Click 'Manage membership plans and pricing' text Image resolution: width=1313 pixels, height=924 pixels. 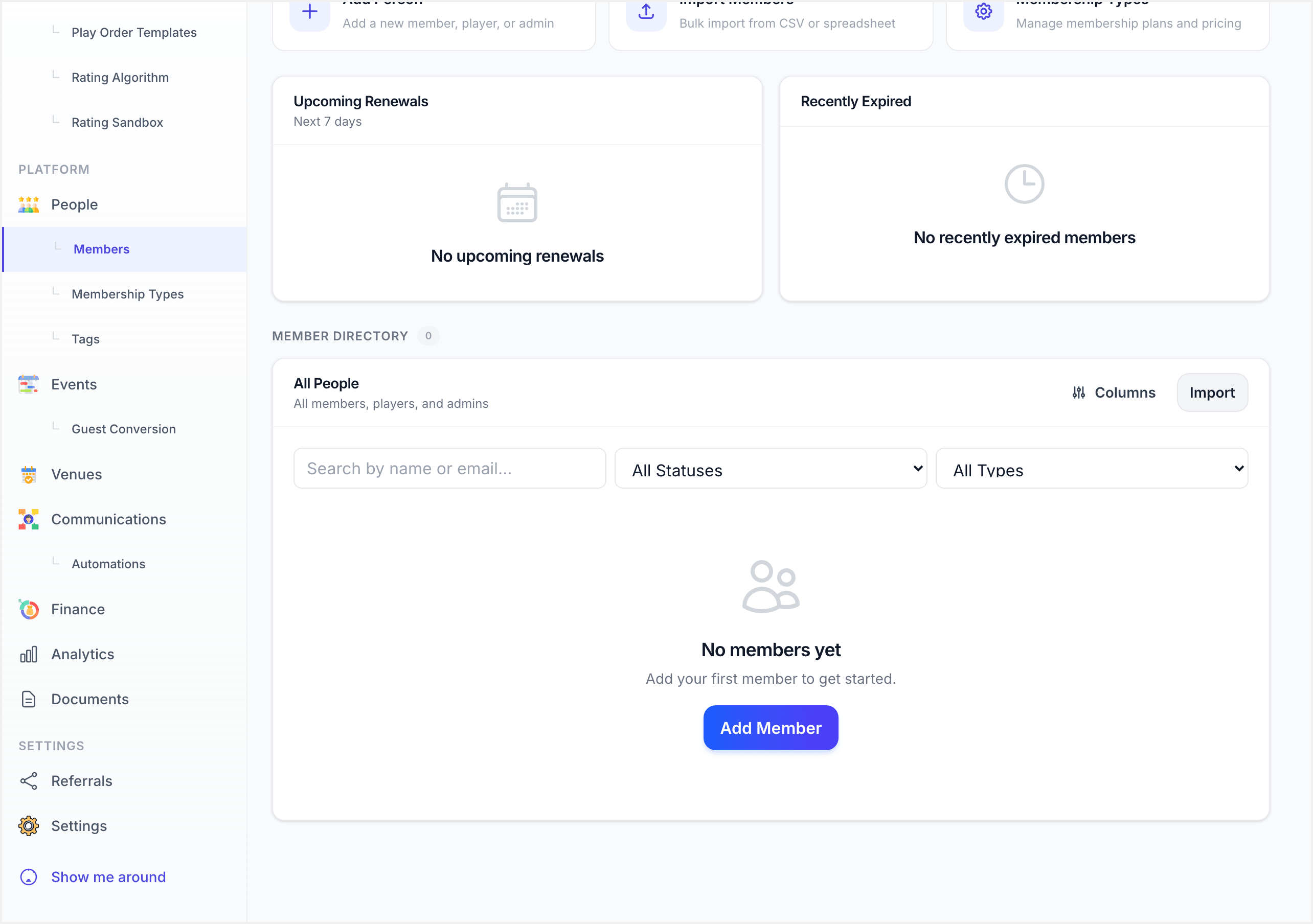[1128, 24]
